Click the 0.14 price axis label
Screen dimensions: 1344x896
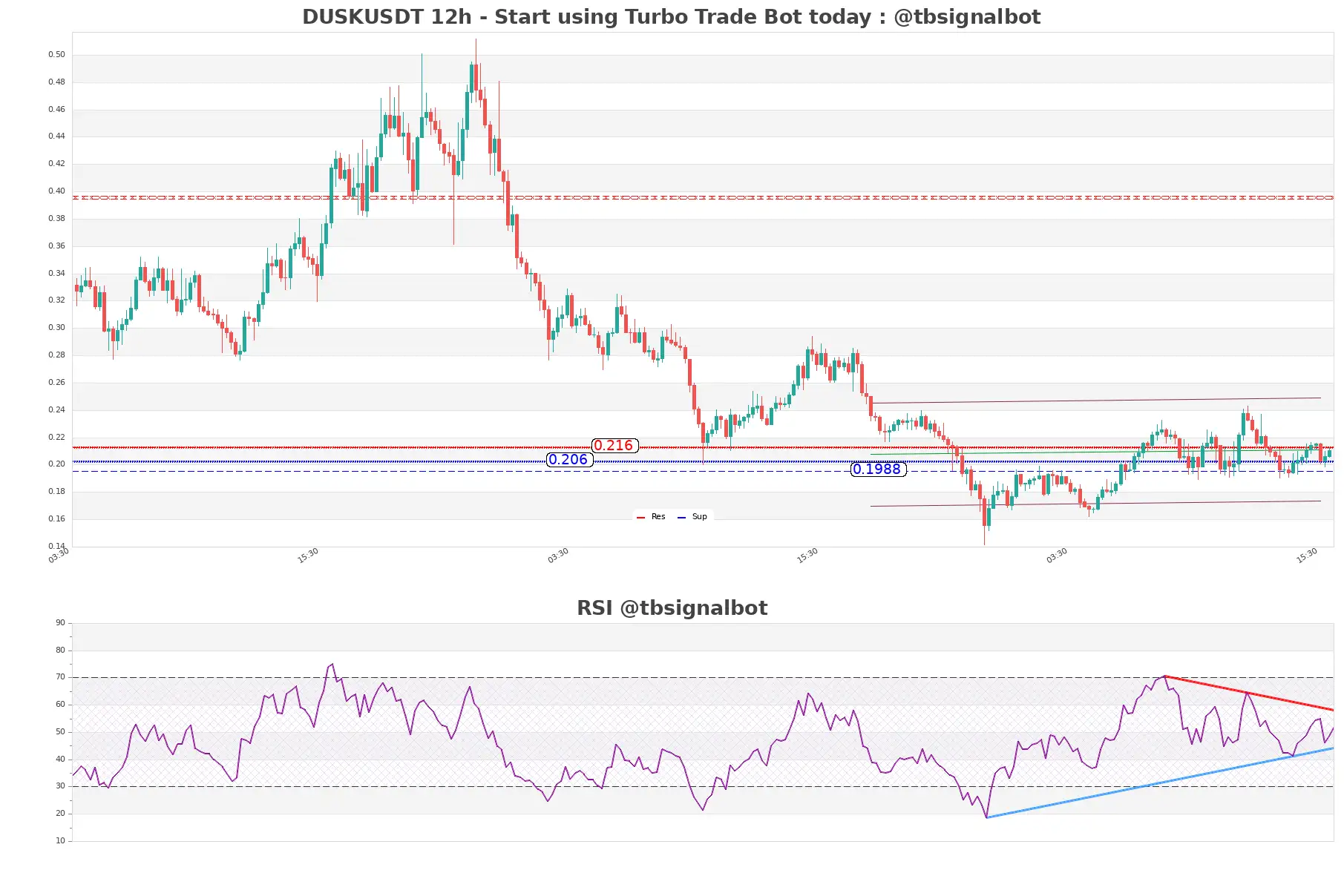(56, 547)
